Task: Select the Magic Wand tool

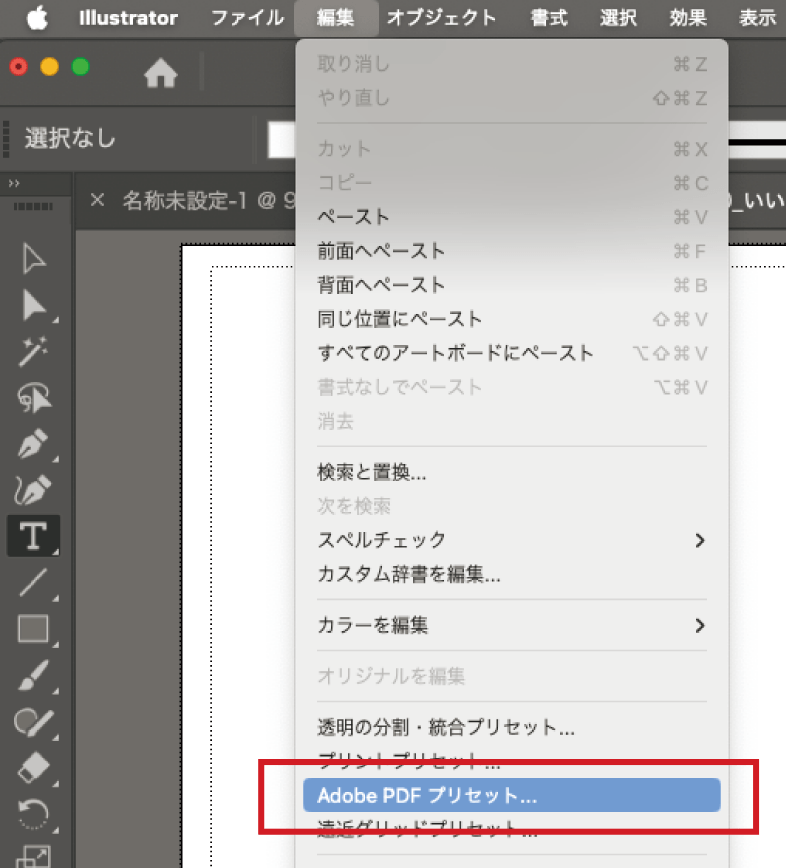Action: (33, 352)
